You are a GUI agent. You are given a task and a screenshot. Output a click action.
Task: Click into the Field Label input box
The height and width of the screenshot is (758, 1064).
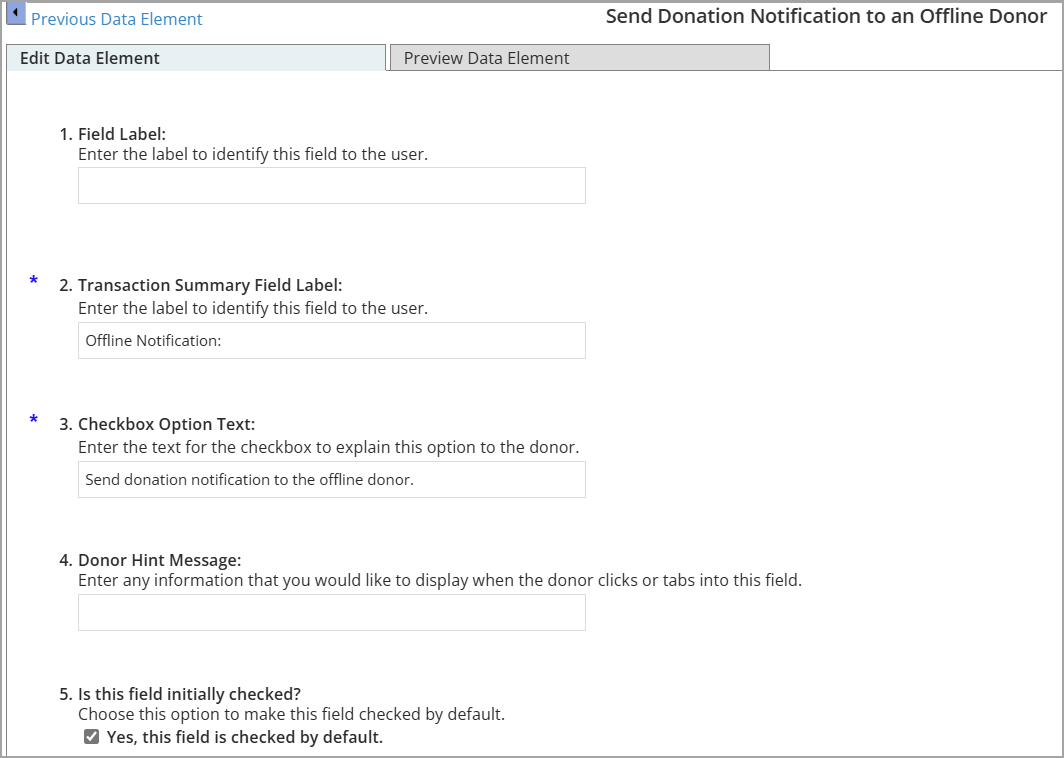[x=332, y=185]
